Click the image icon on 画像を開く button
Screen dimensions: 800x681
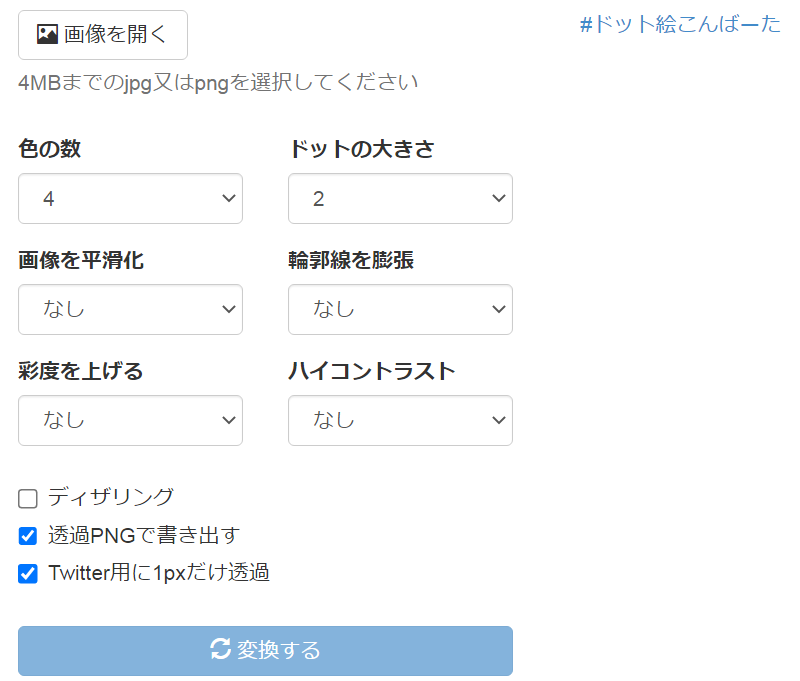point(47,35)
